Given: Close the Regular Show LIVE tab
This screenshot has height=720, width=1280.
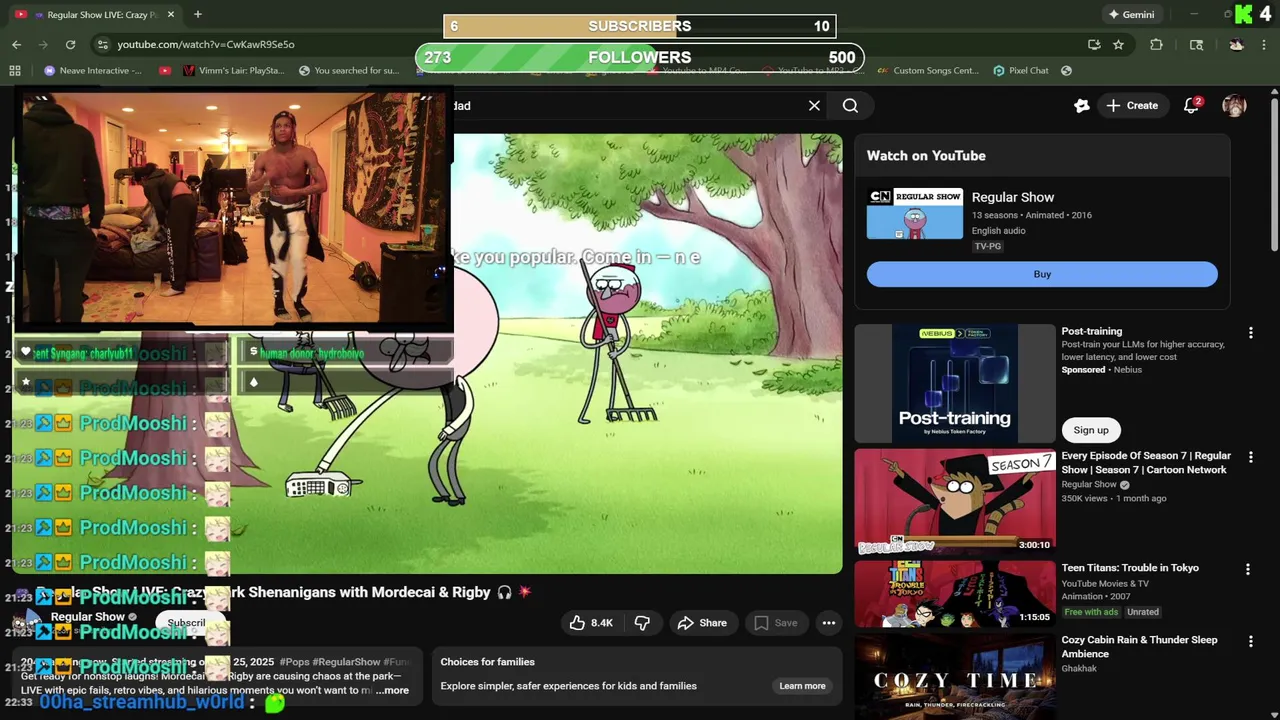Looking at the screenshot, I should pyautogui.click(x=170, y=14).
